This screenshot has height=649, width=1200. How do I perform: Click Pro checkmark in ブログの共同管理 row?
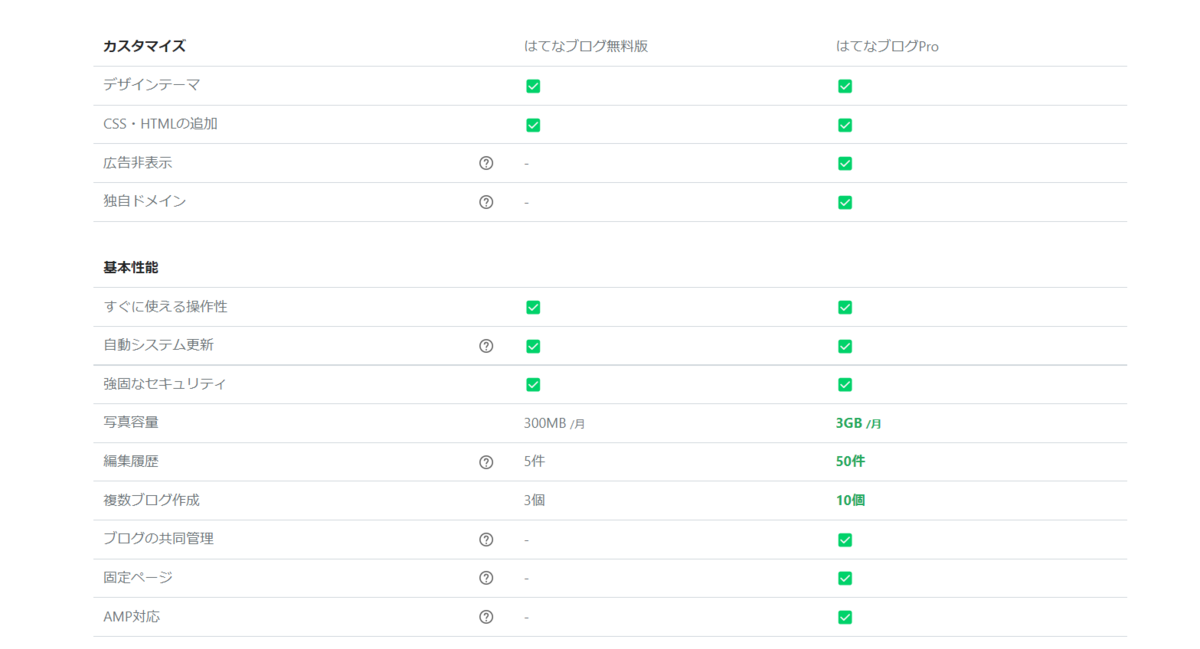tap(845, 540)
